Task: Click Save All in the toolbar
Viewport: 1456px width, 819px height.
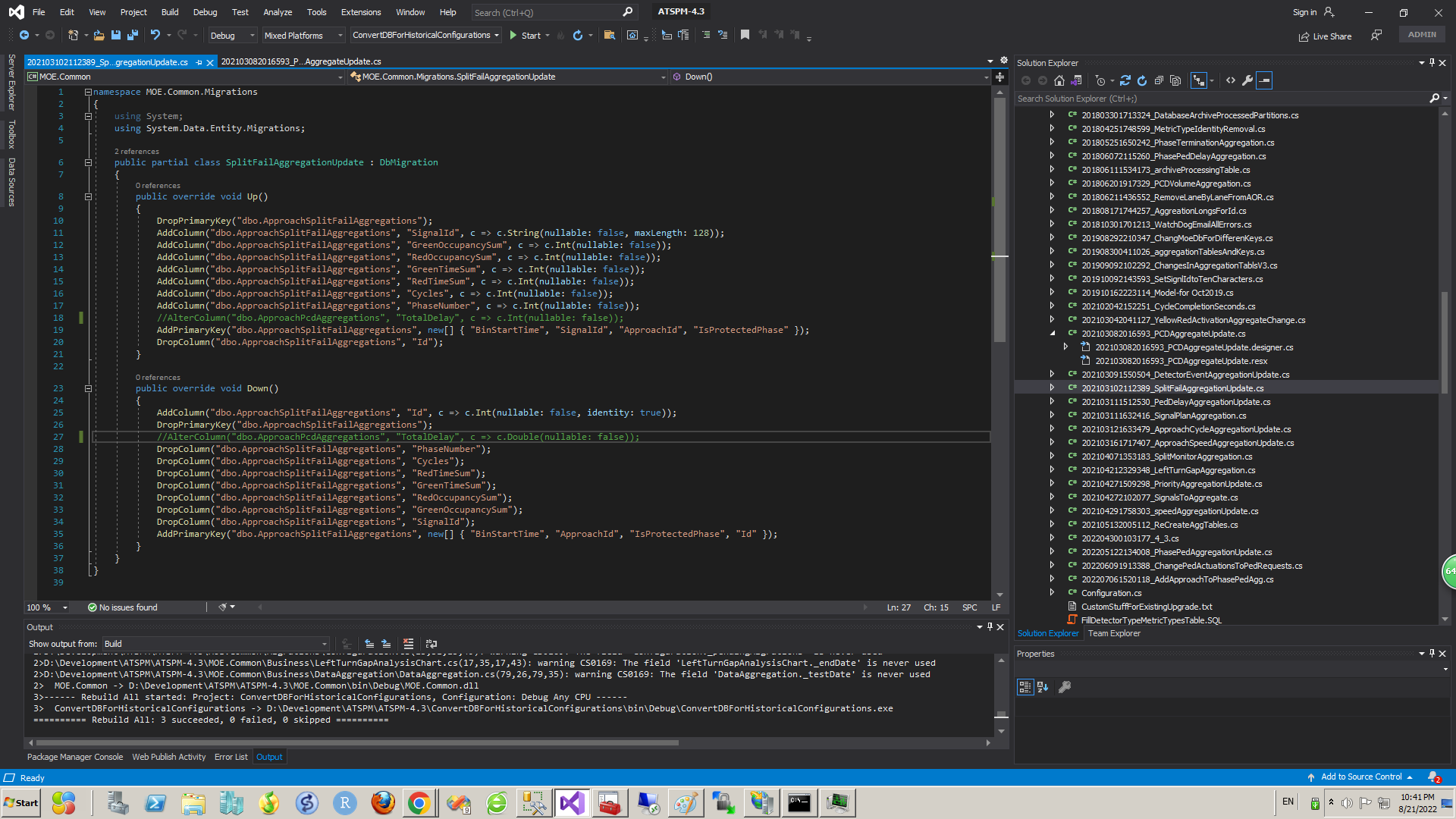Action: click(132, 35)
